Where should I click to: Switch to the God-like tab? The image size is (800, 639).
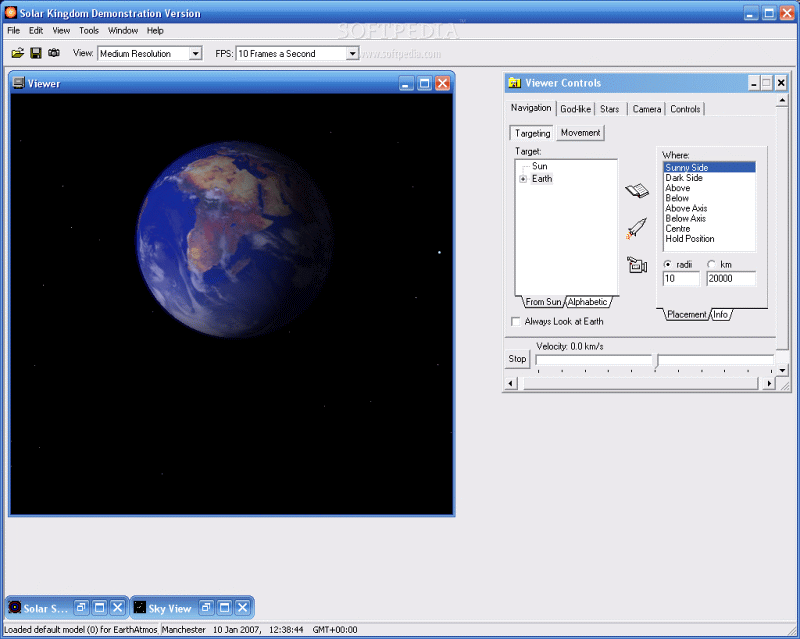coord(576,109)
